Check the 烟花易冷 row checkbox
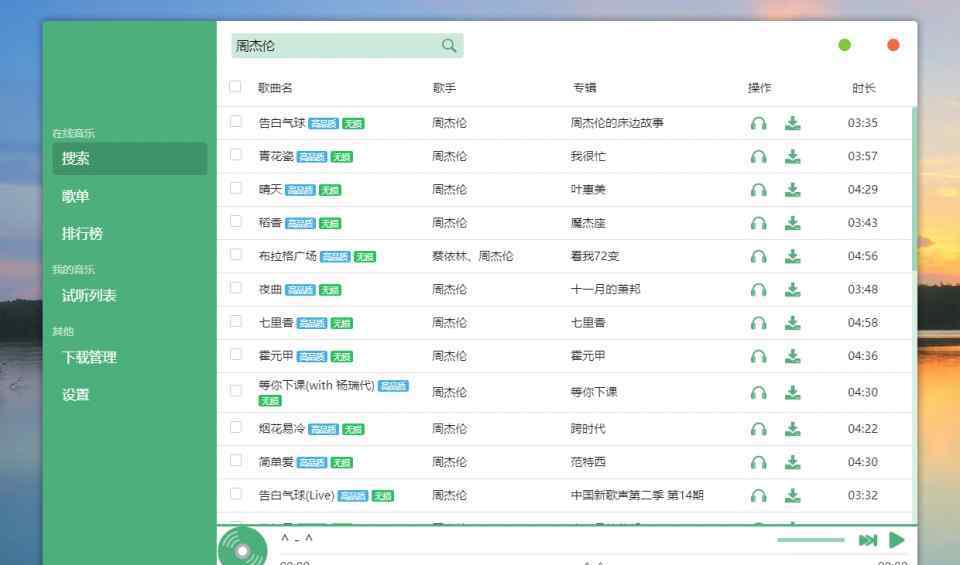 (236, 427)
